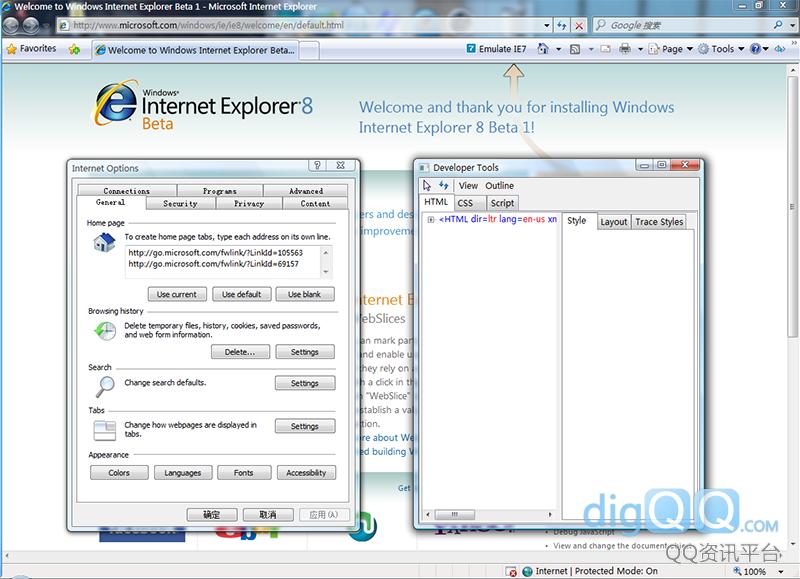Image resolution: width=800 pixels, height=579 pixels.
Task: Open the Help question mark menu
Action: [x=759, y=49]
